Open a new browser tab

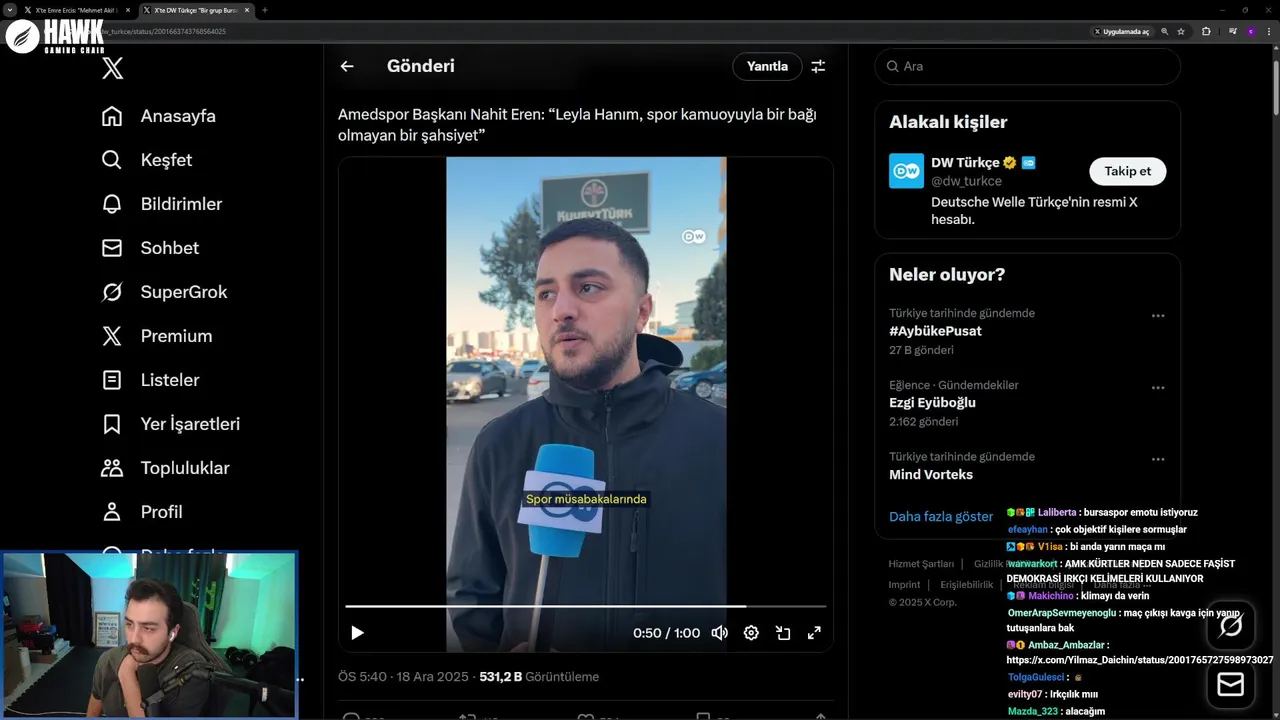click(265, 10)
